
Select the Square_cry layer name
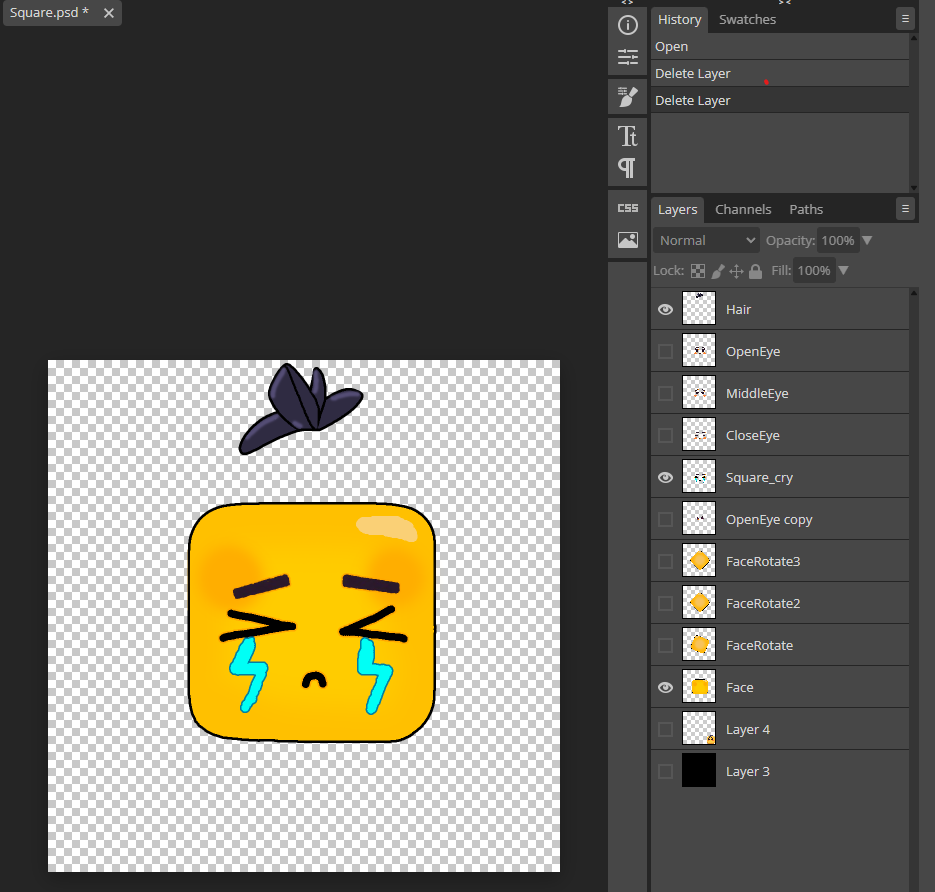(x=759, y=478)
